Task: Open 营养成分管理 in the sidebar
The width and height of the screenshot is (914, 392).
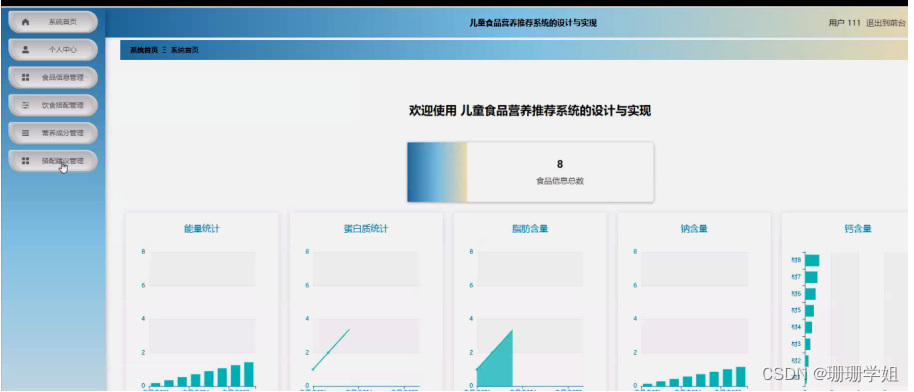Action: (x=52, y=133)
